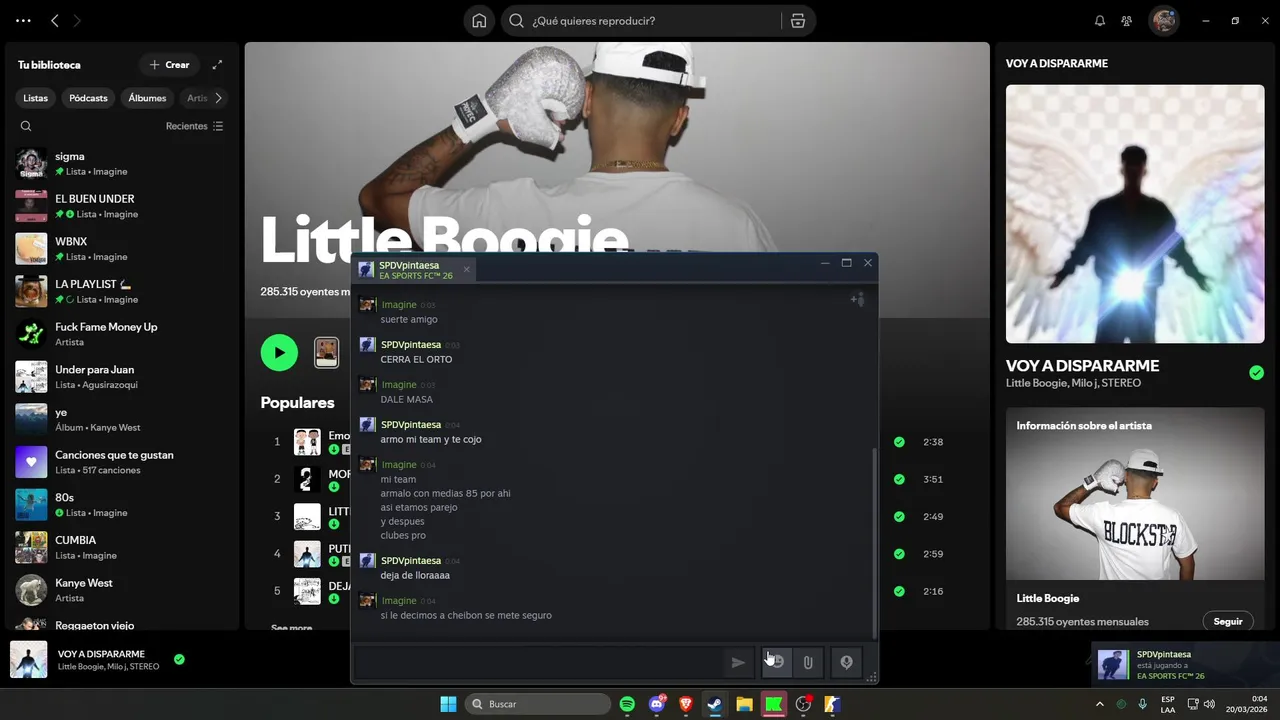Click the Steam chat scrollbar
The width and height of the screenshot is (1280, 720).
(x=875, y=542)
